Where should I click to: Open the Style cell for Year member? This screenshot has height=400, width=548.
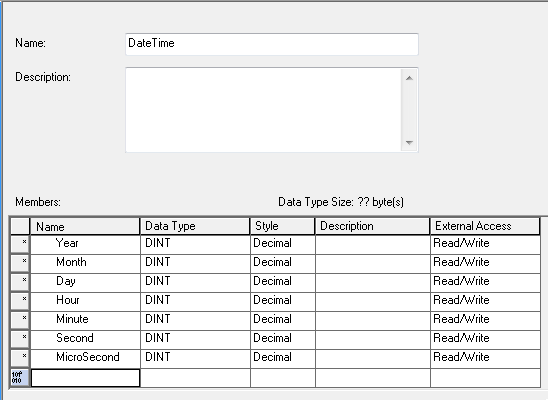coord(283,243)
